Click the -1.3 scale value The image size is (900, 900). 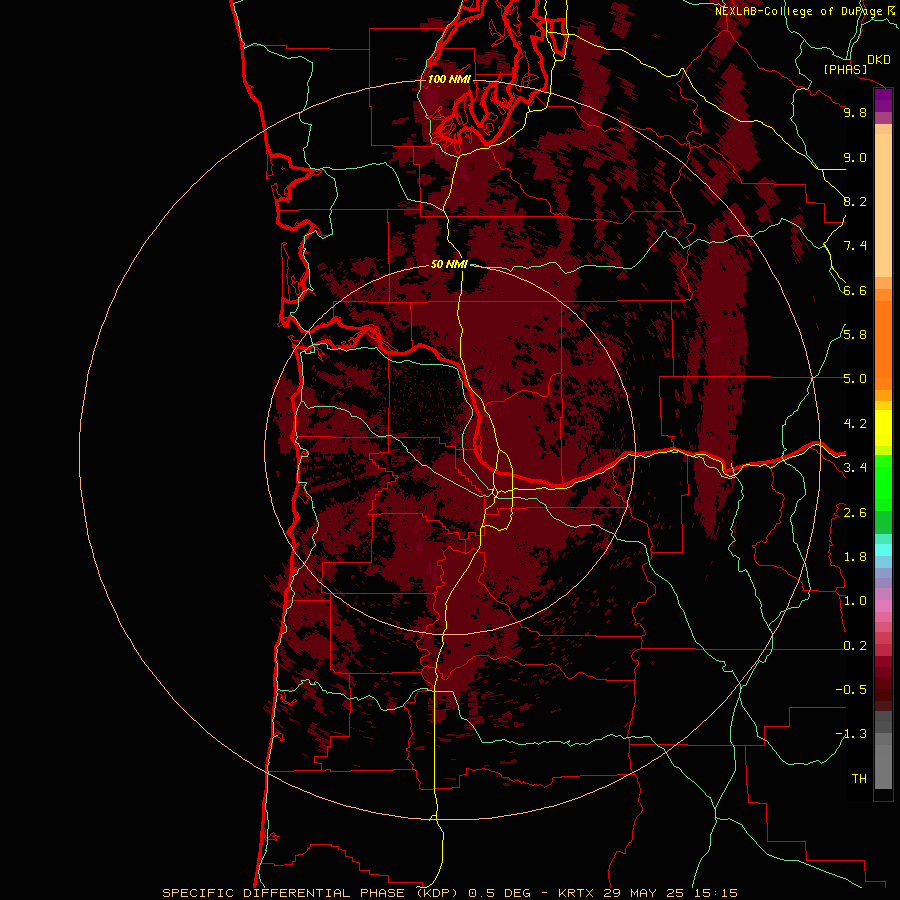(x=851, y=734)
